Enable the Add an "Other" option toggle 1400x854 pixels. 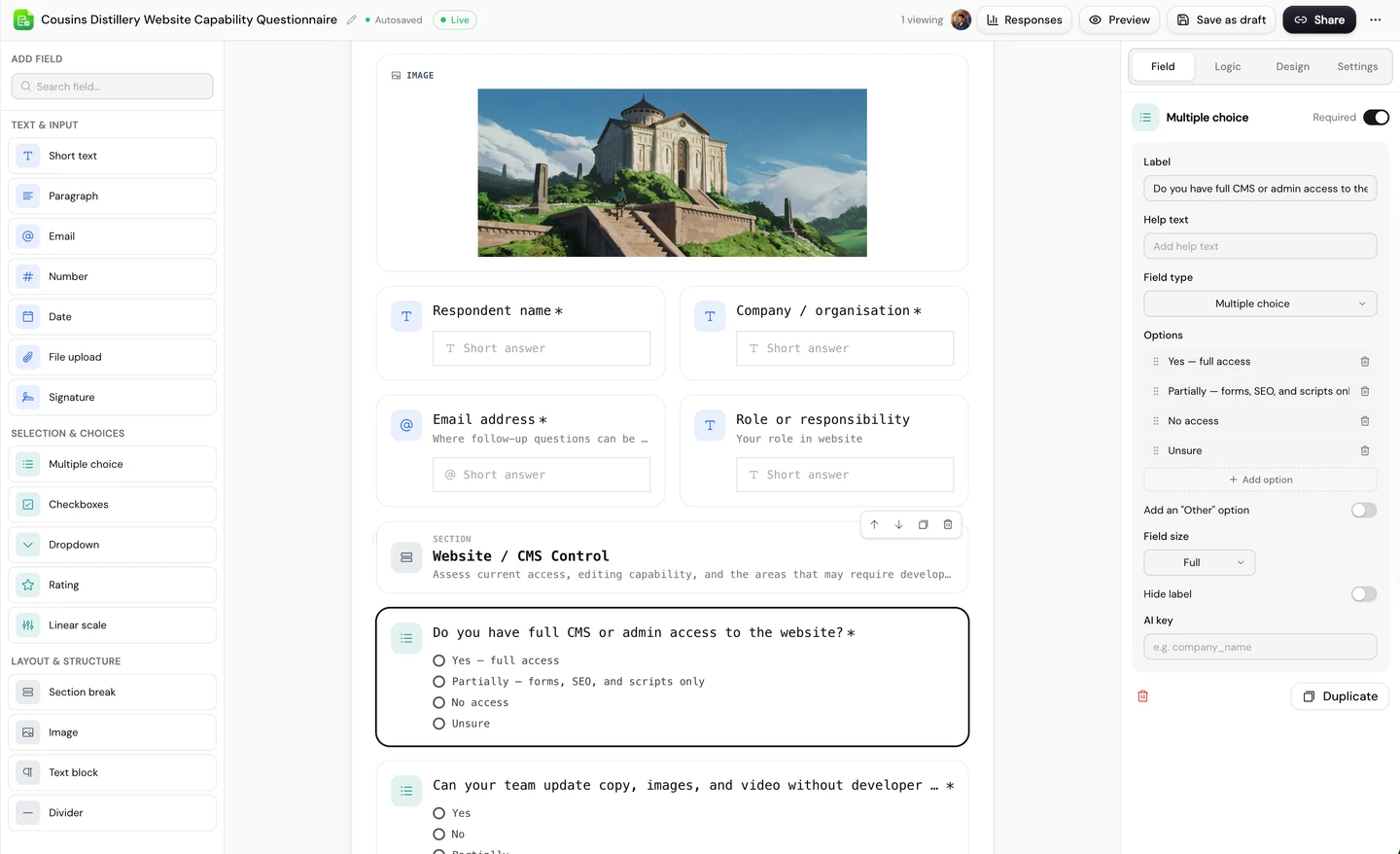tap(1364, 511)
